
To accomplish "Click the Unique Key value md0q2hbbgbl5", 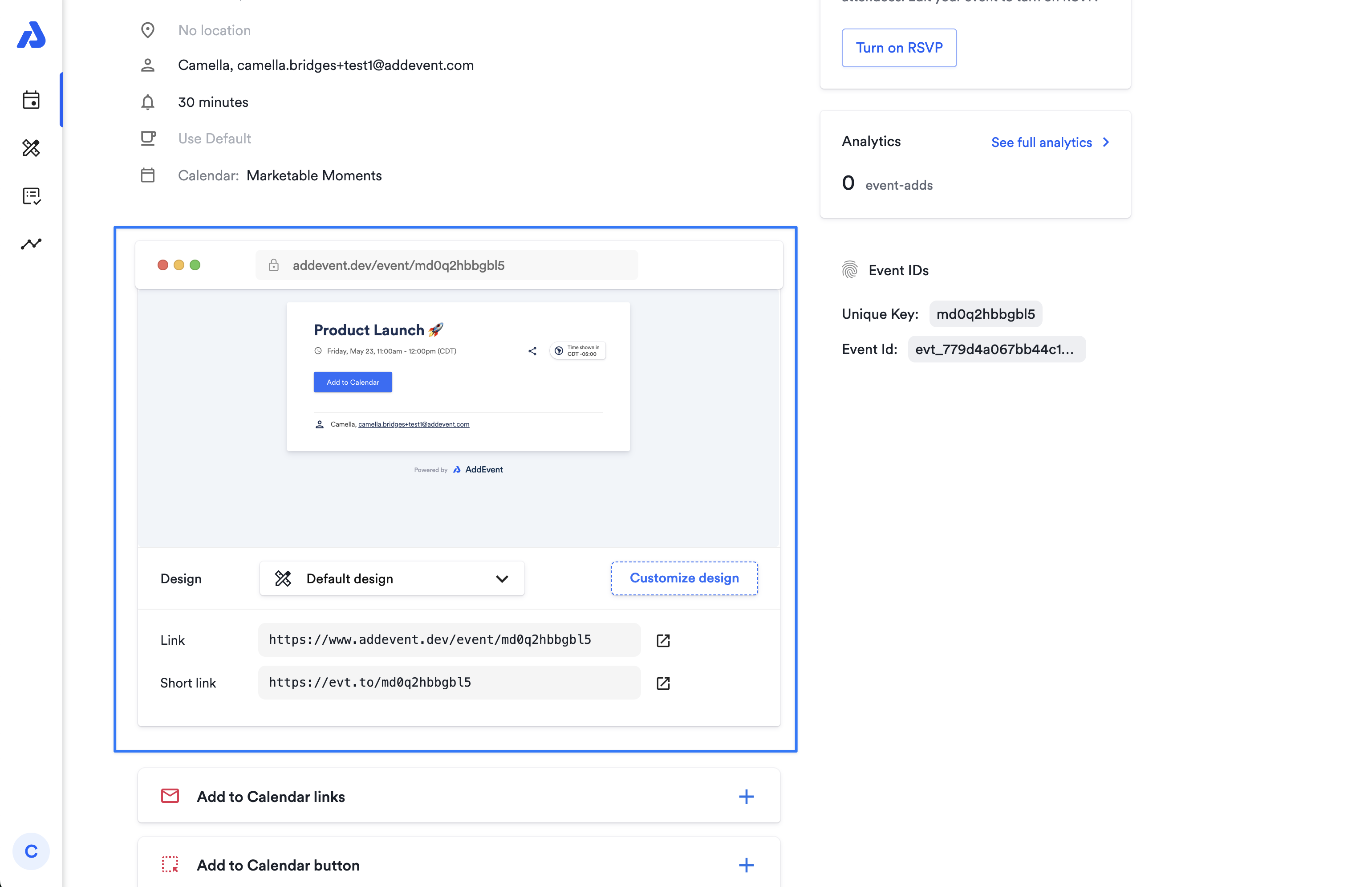I will pyautogui.click(x=985, y=314).
